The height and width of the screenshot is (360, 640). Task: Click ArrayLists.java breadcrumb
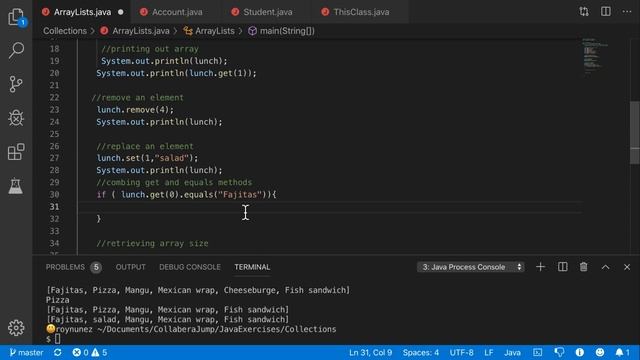pyautogui.click(x=140, y=31)
